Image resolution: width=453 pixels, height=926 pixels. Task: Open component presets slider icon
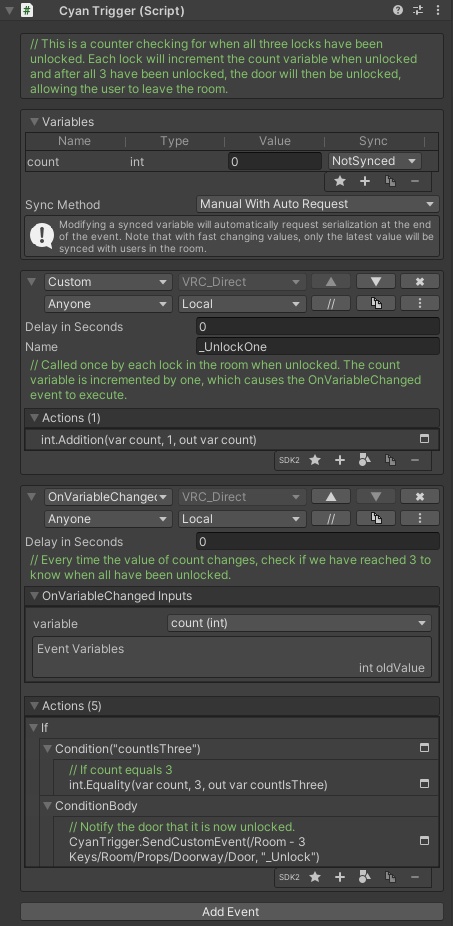point(418,10)
